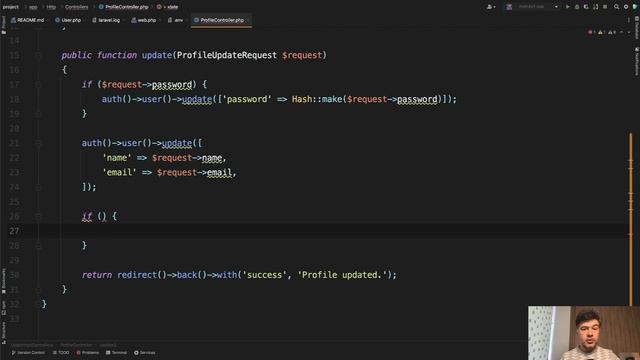Collapse the update array fold on line 21

38,143
